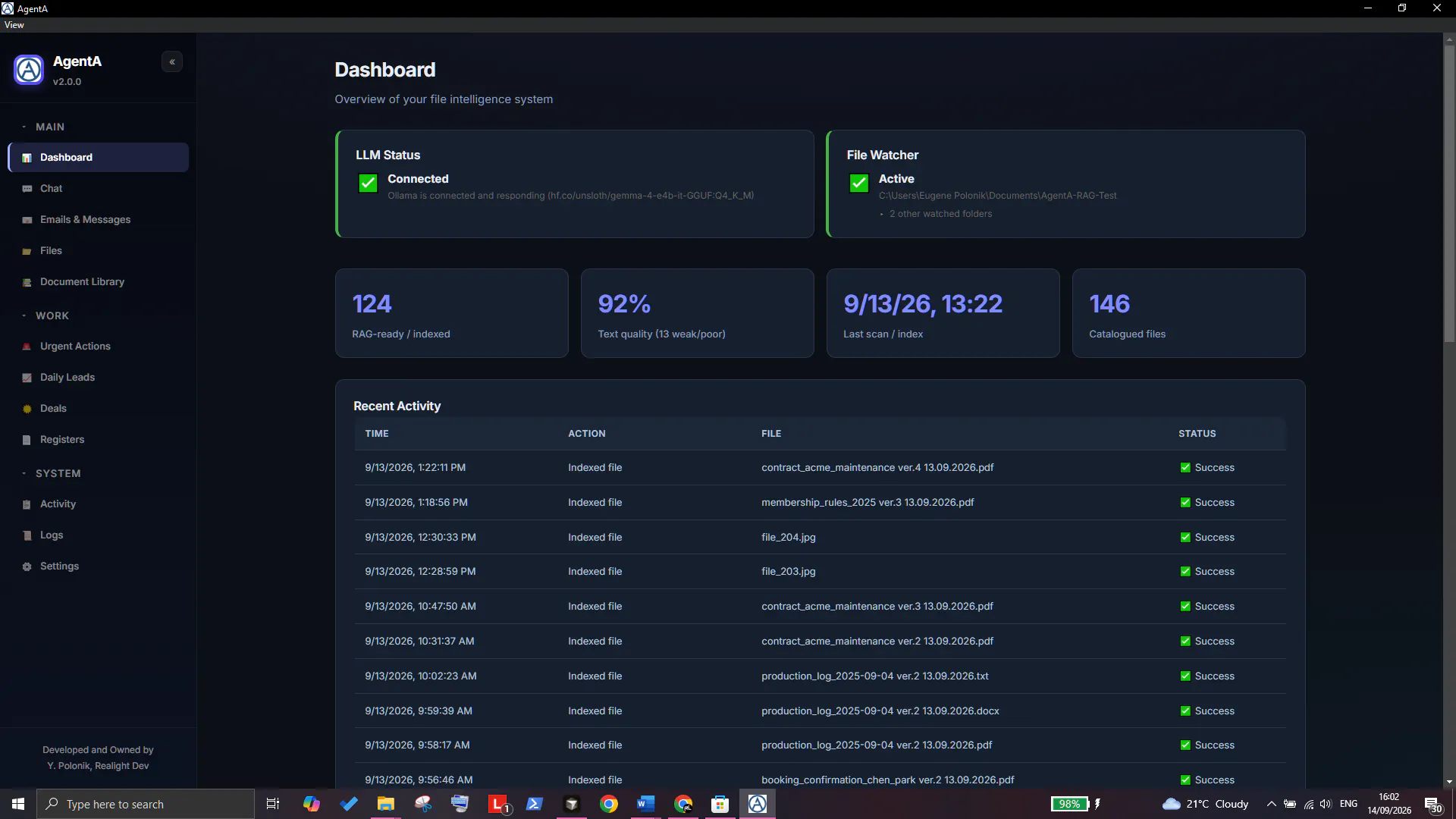Screen dimensions: 1456x819
Task: Collapse the WORK section in sidebar
Action: pyautogui.click(x=45, y=315)
